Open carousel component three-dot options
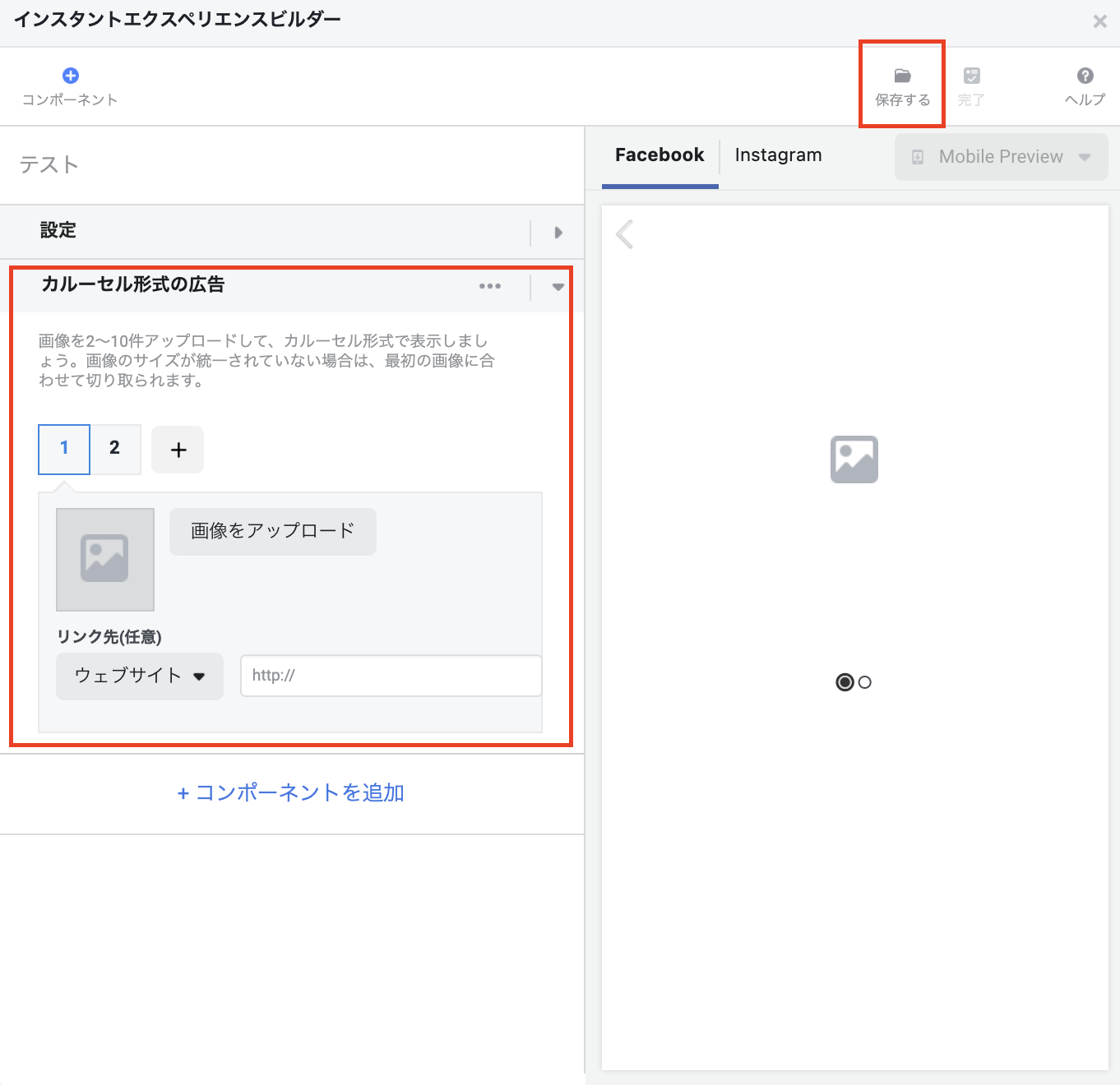Viewport: 1120px width, 1085px height. pos(490,286)
